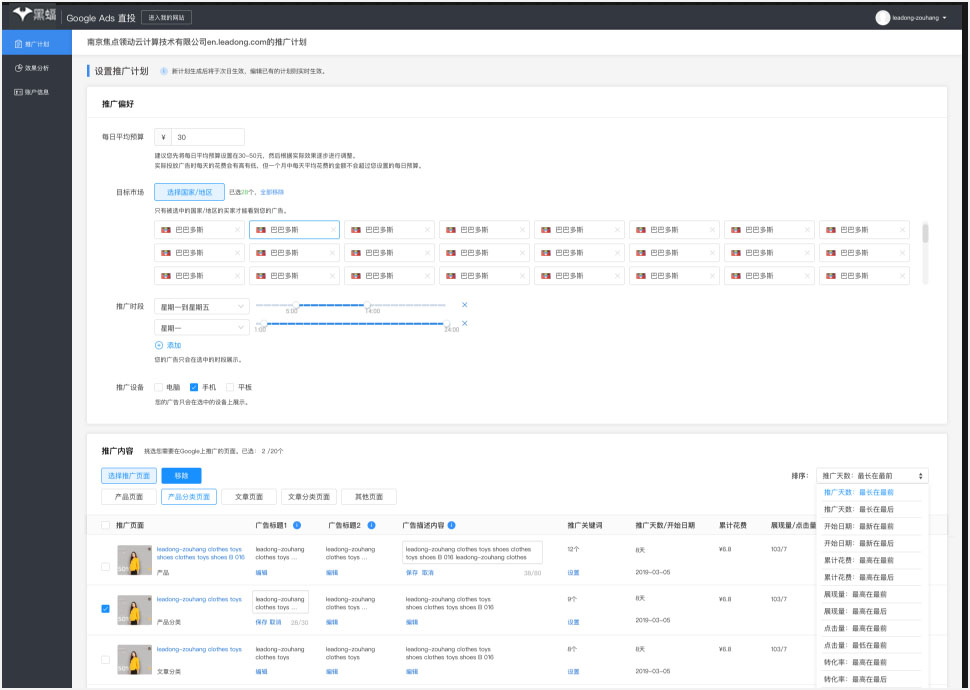Remove the 星期一到星期五 time range with X
The image size is (970, 690).
click(464, 304)
